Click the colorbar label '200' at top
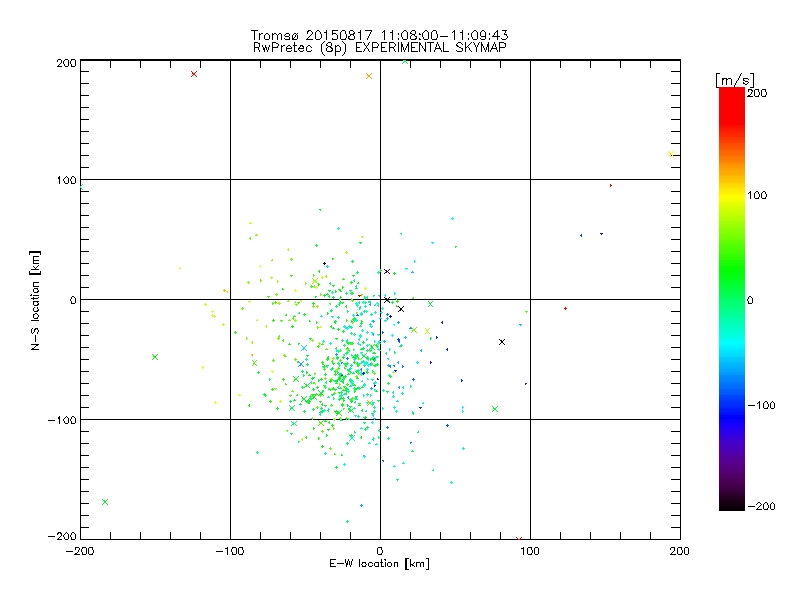 pyautogui.click(x=757, y=93)
